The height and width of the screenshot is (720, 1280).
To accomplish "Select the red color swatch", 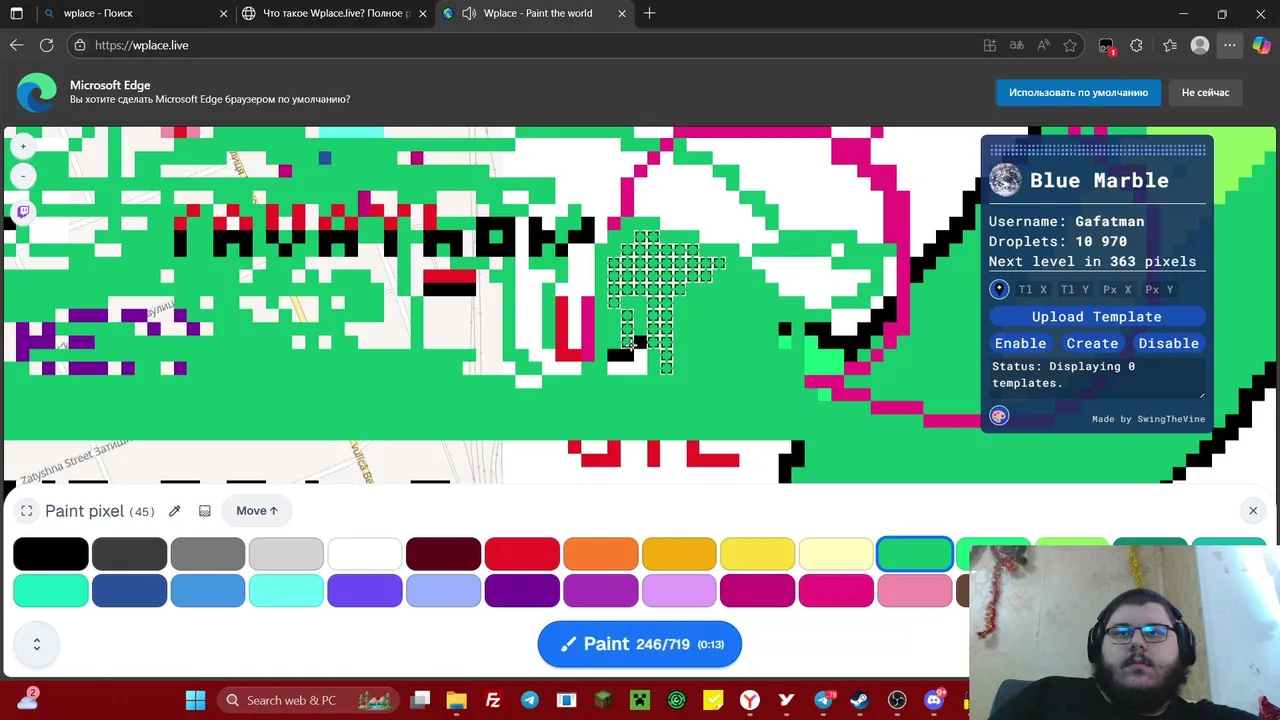I will (x=522, y=554).
